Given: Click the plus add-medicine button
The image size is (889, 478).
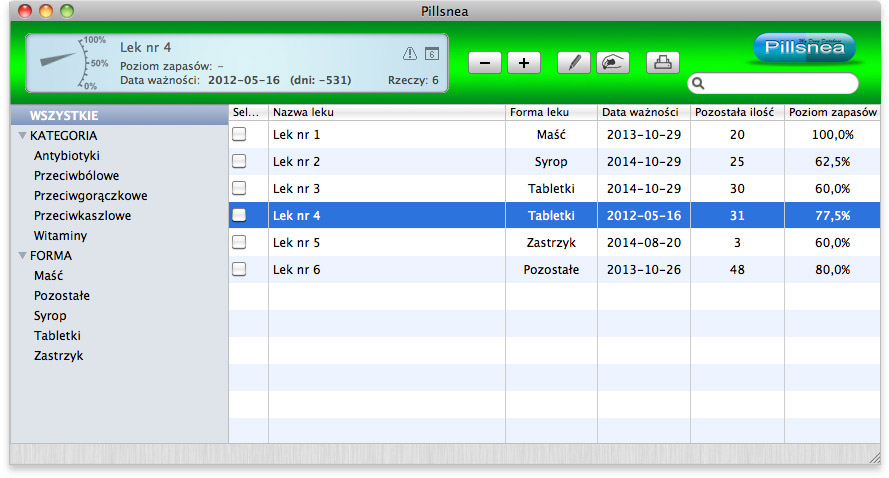Looking at the screenshot, I should [x=524, y=63].
